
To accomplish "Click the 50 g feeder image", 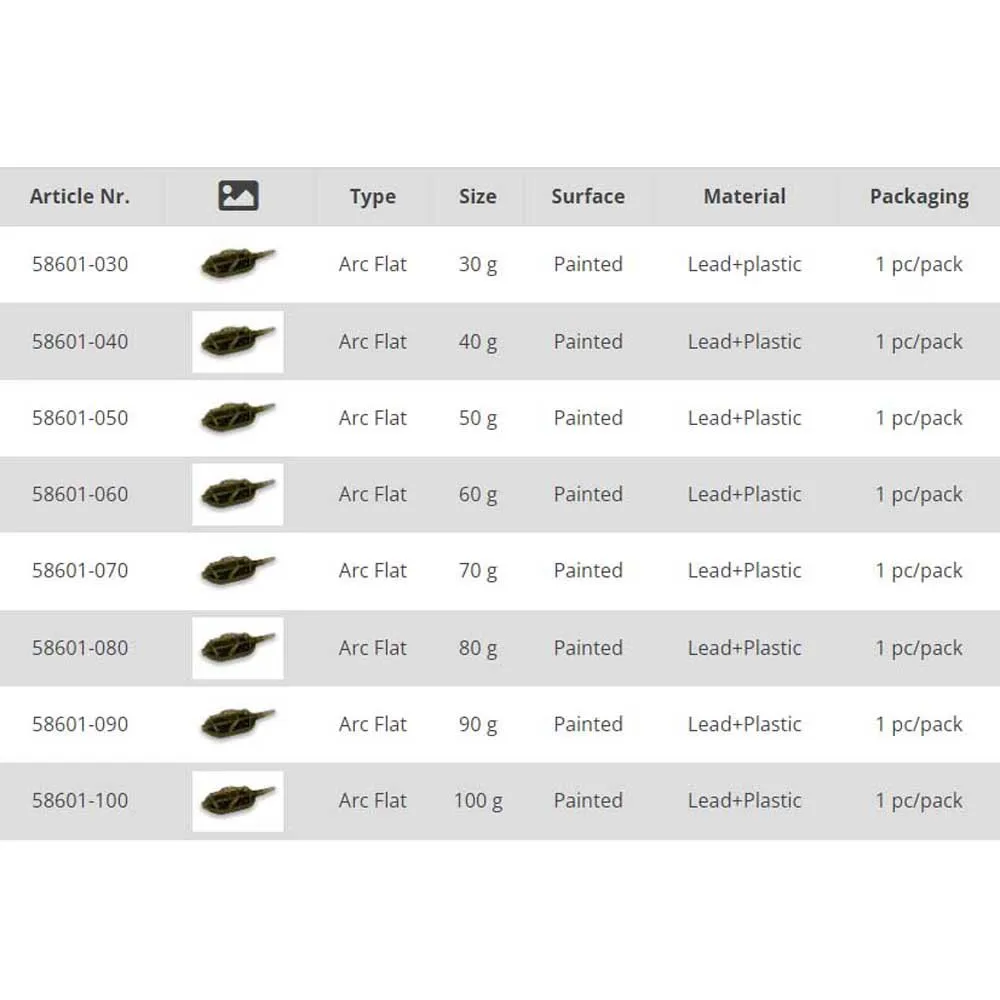I will click(237, 418).
